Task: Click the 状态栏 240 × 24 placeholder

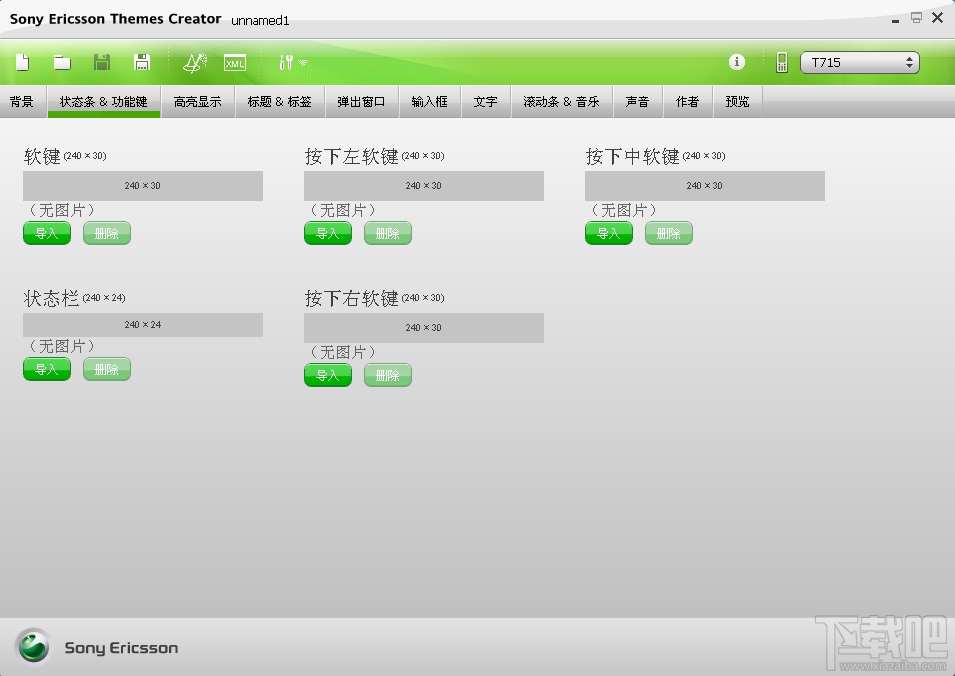Action: click(x=143, y=325)
